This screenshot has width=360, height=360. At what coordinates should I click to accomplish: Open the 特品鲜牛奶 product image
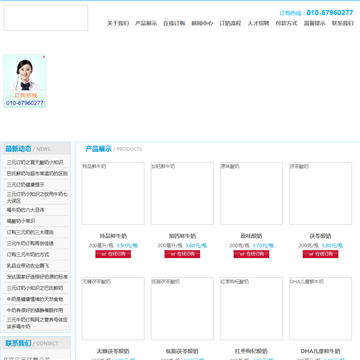[113, 193]
